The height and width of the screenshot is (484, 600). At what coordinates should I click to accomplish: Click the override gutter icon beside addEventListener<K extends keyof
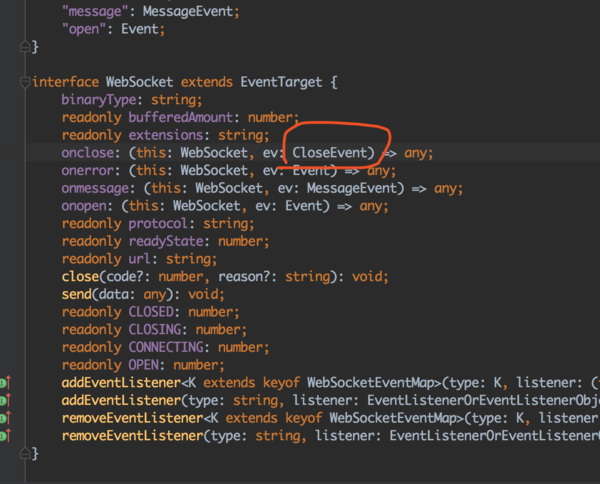(x=5, y=382)
